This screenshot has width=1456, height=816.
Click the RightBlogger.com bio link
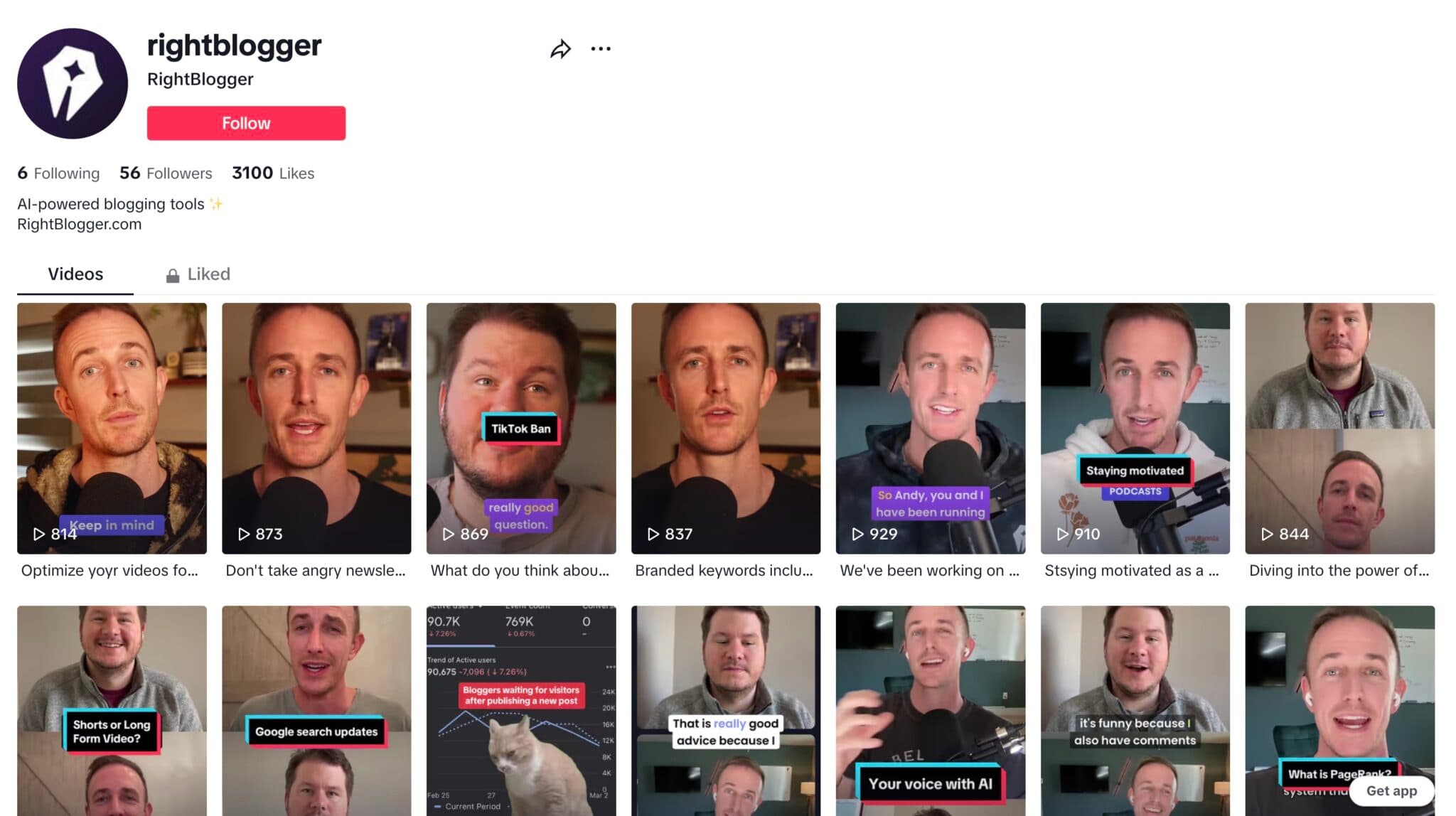coord(80,224)
